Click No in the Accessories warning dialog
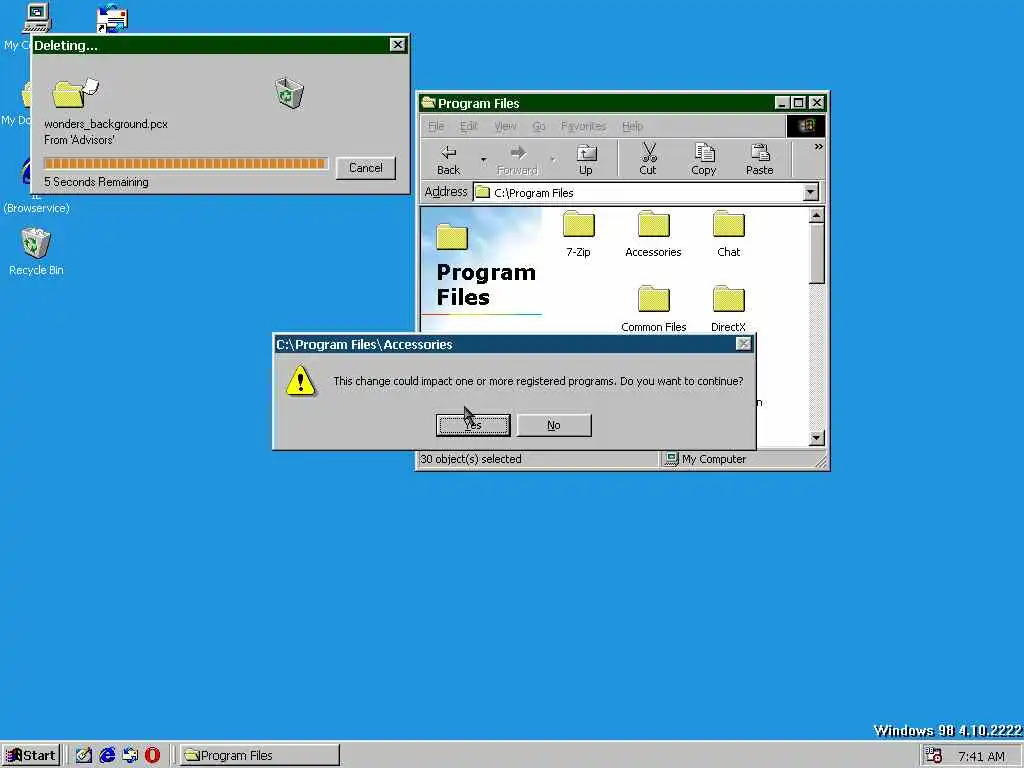Image resolution: width=1024 pixels, height=768 pixels. point(554,425)
